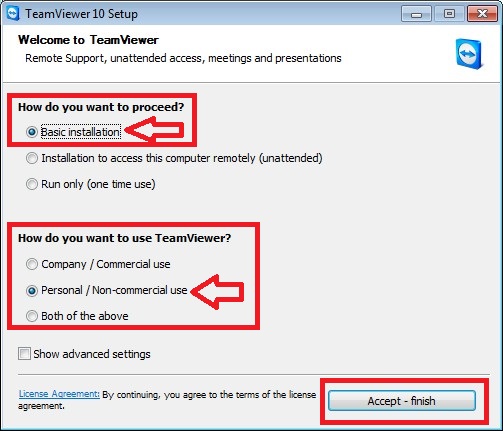Click the red arrow beside Personal / Non-commercial use
The image size is (503, 431).
point(217,291)
